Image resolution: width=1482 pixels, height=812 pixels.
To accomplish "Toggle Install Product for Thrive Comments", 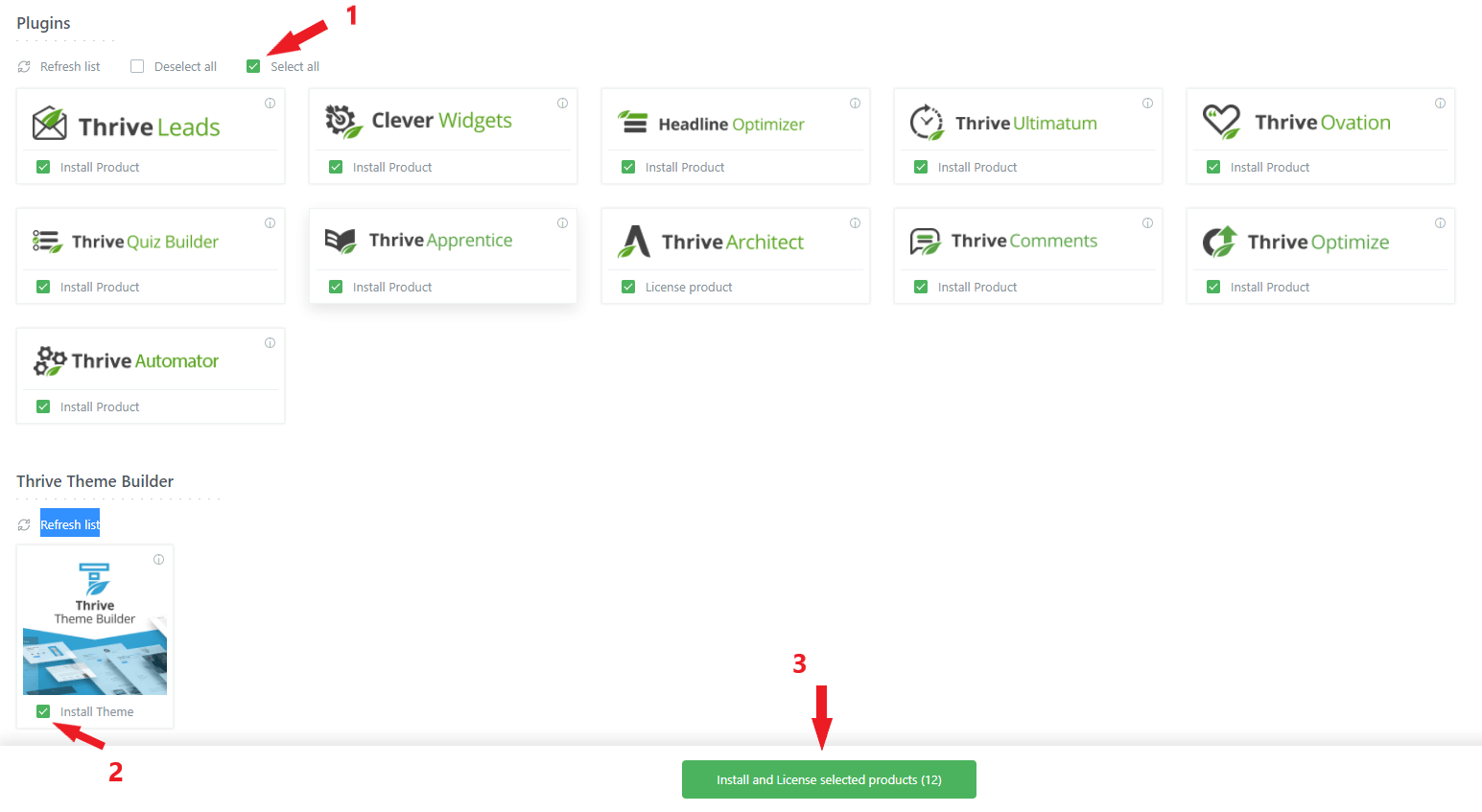I will [x=921, y=287].
